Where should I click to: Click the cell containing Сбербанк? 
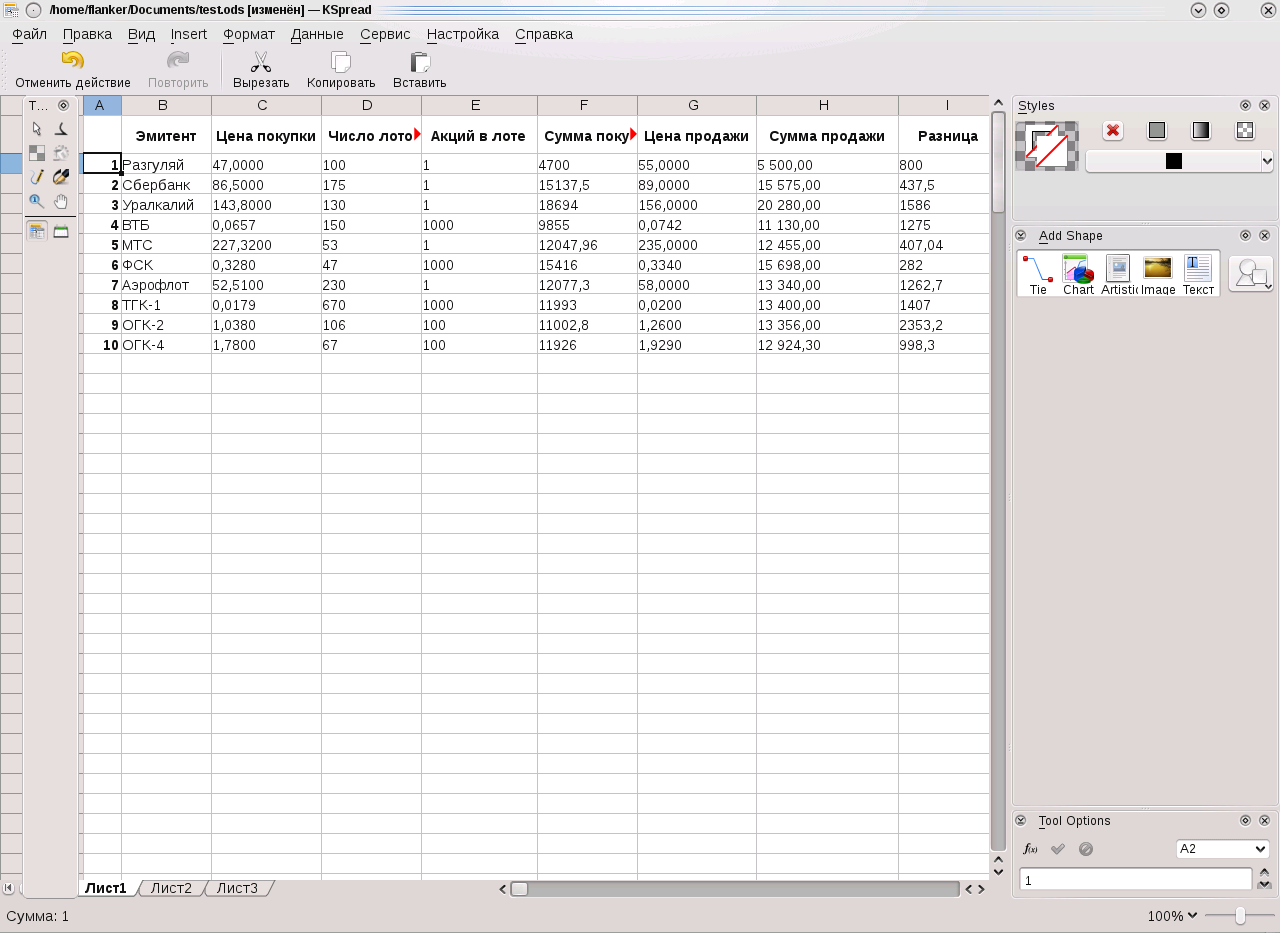[x=166, y=185]
